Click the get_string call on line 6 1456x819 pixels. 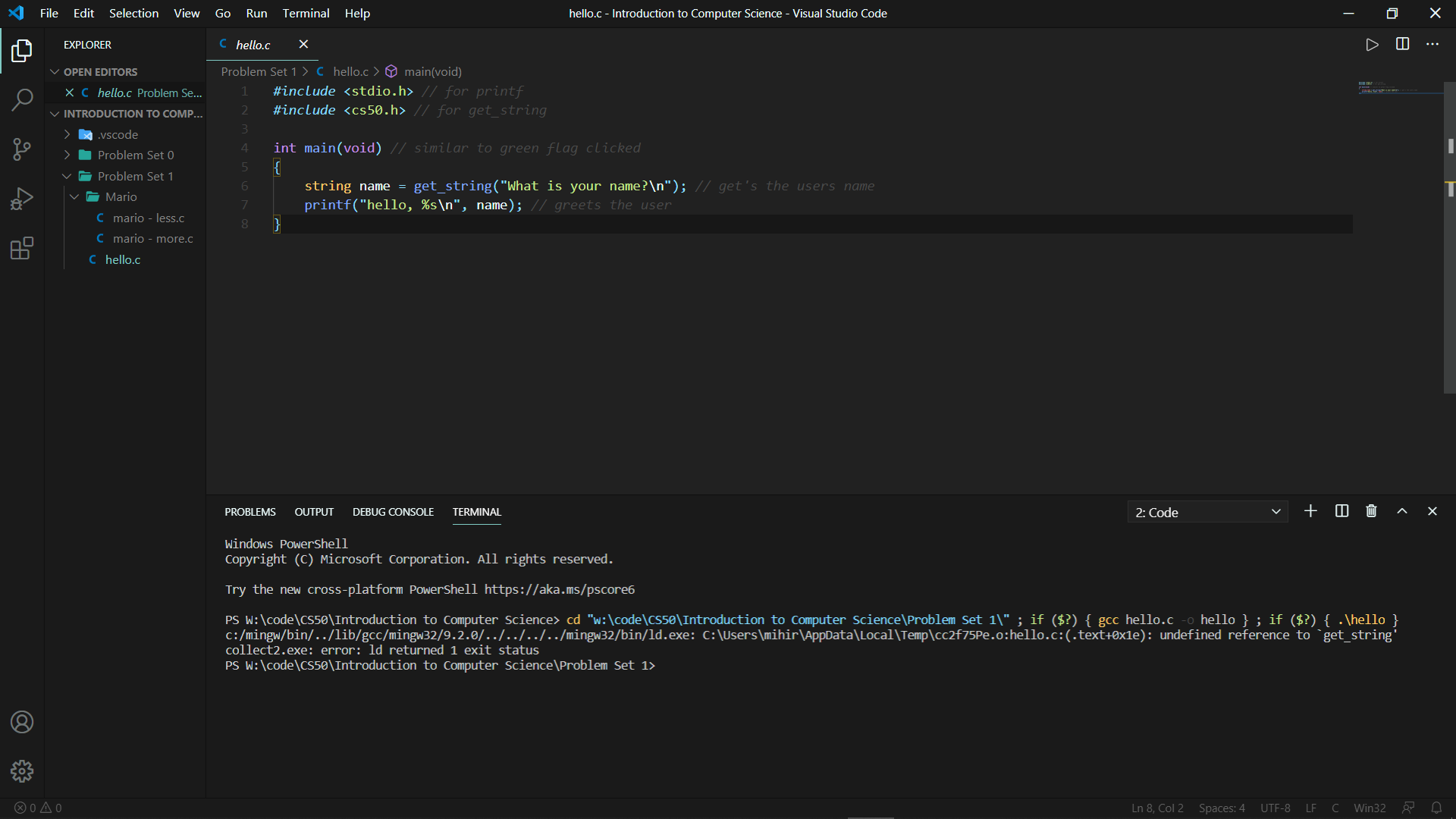click(452, 186)
